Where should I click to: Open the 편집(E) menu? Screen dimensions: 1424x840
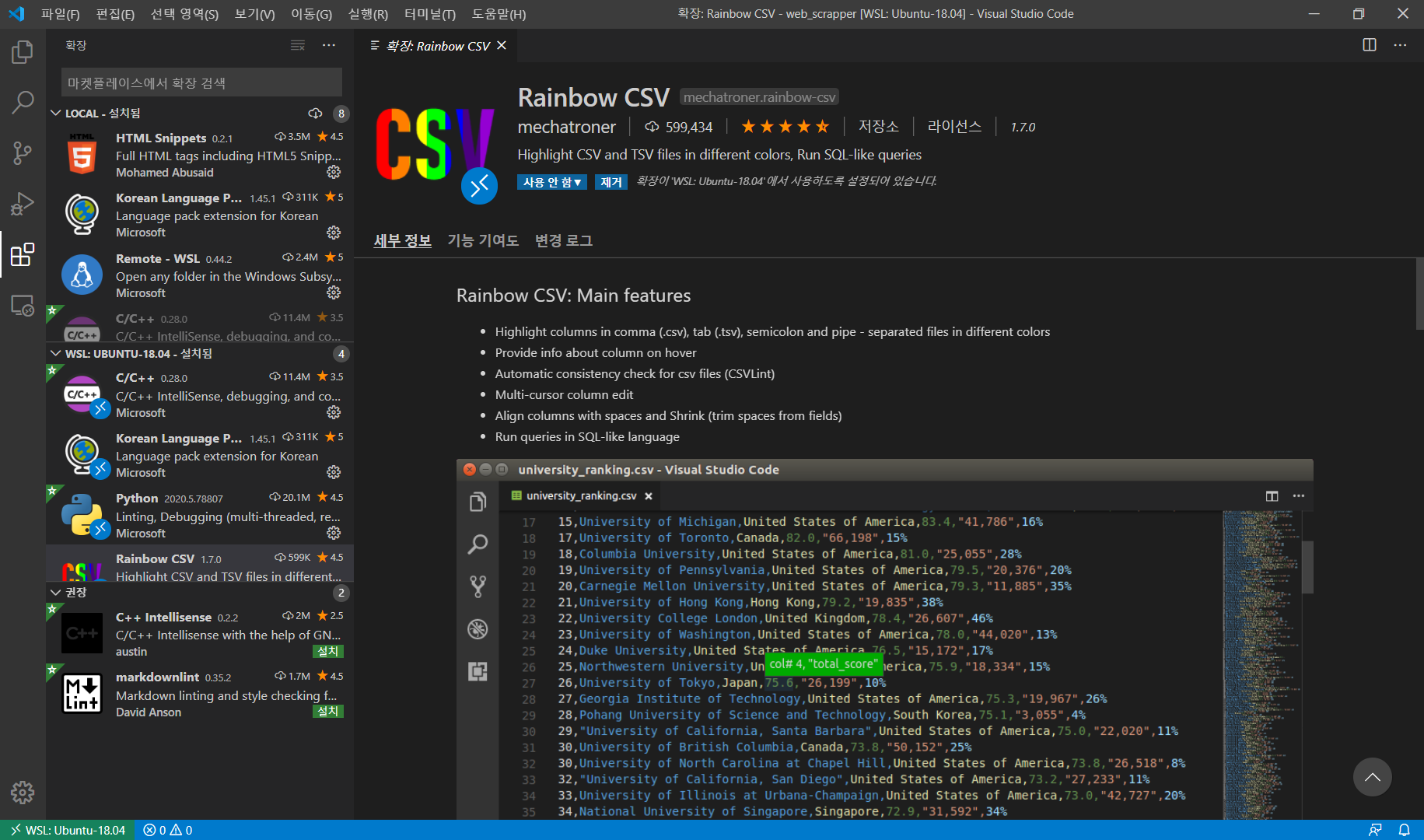pos(115,14)
